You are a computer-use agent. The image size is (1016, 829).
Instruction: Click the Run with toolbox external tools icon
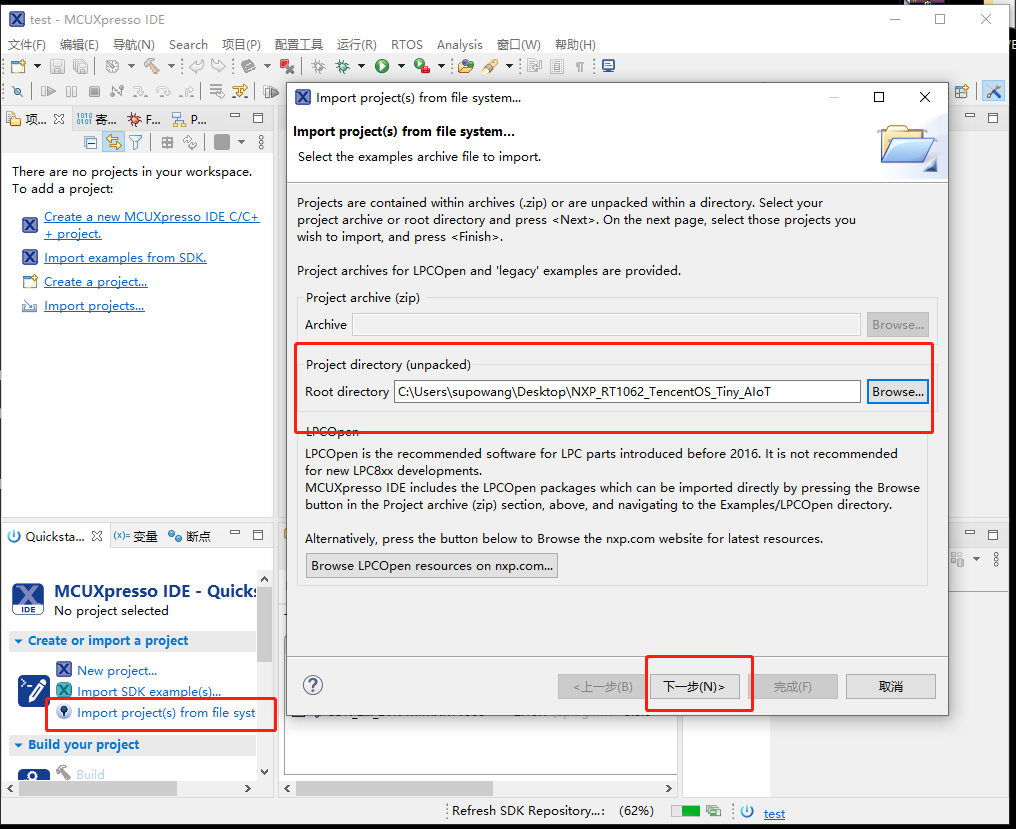coord(422,66)
